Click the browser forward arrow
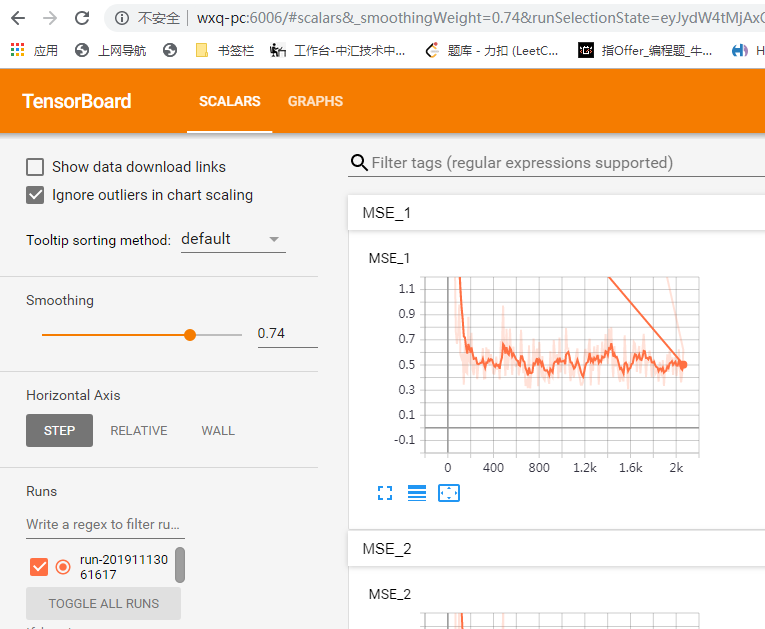Screen dimensions: 765x629 [50, 19]
